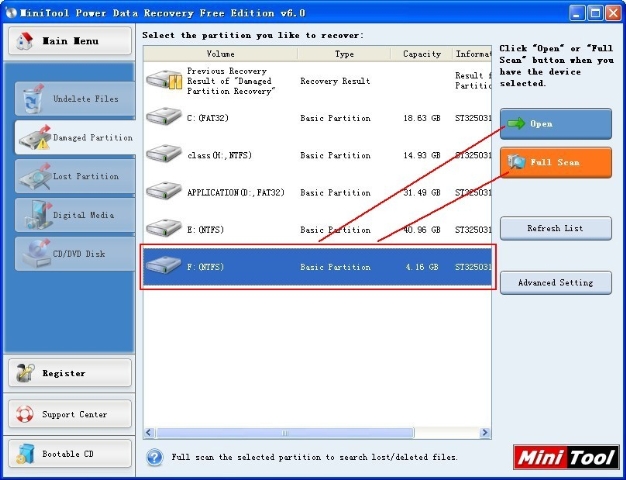Click the Support Center lifebuoy icon
This screenshot has height=480, width=626.
(25, 414)
